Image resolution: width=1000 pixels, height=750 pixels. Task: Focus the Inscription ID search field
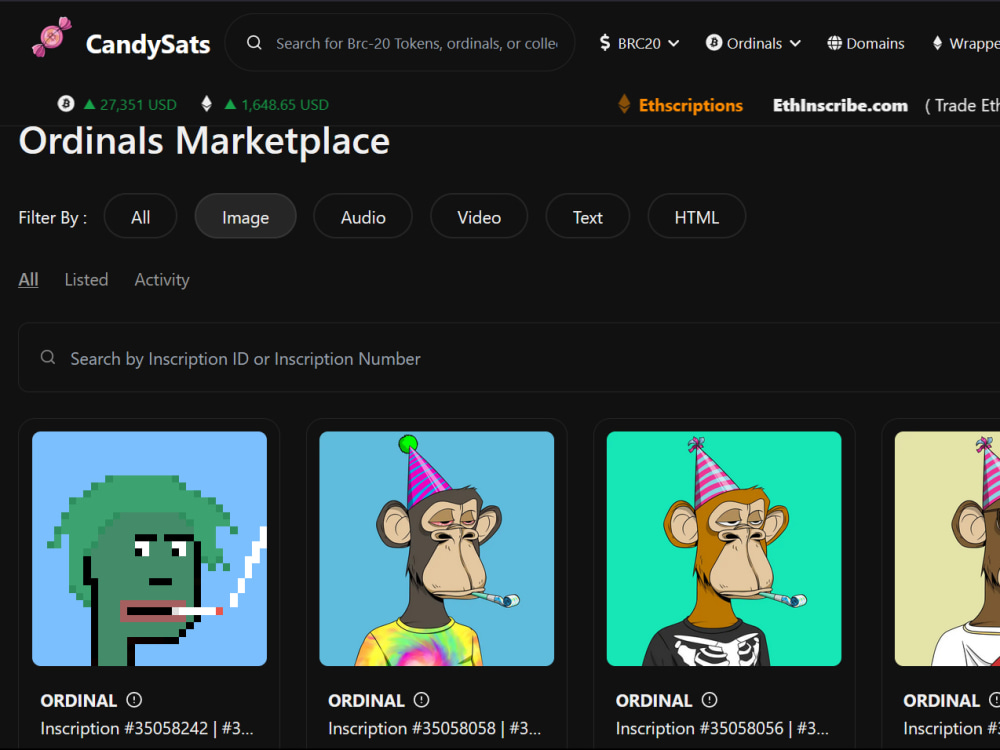coord(509,357)
